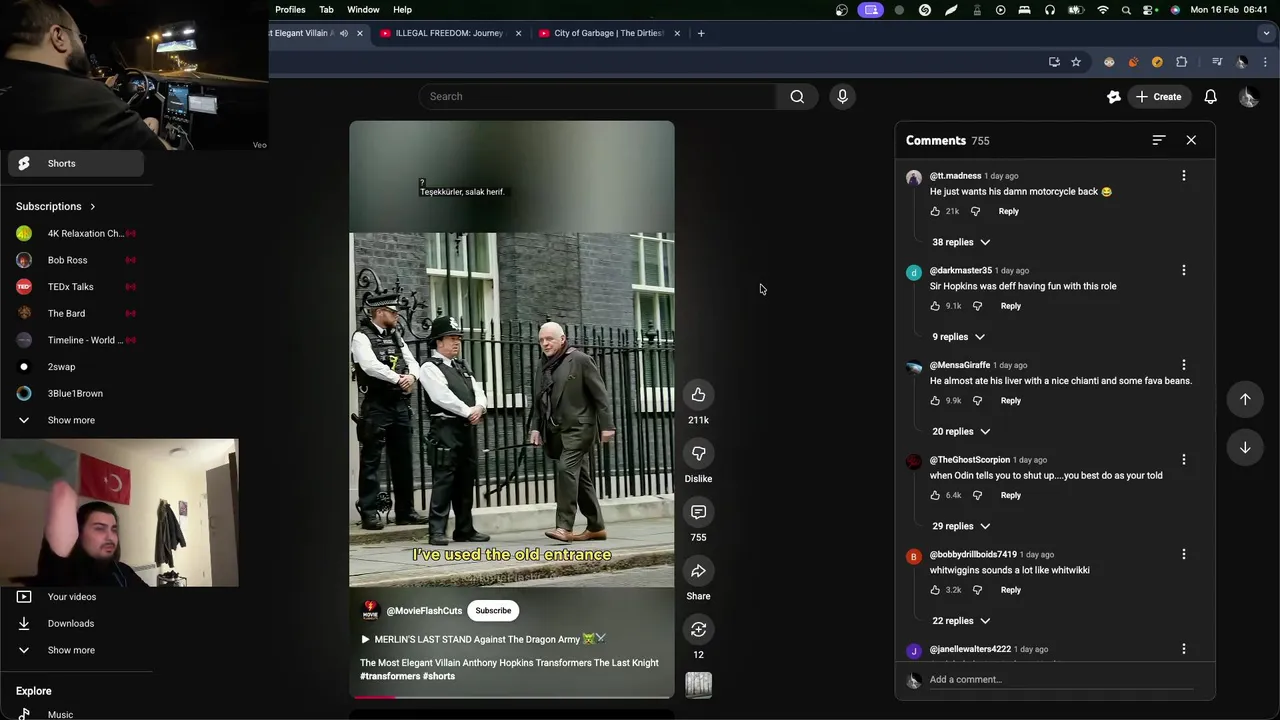1280x720 pixels.
Task: Open Chrome tab search dropdown arrow
Action: pyautogui.click(x=1266, y=33)
